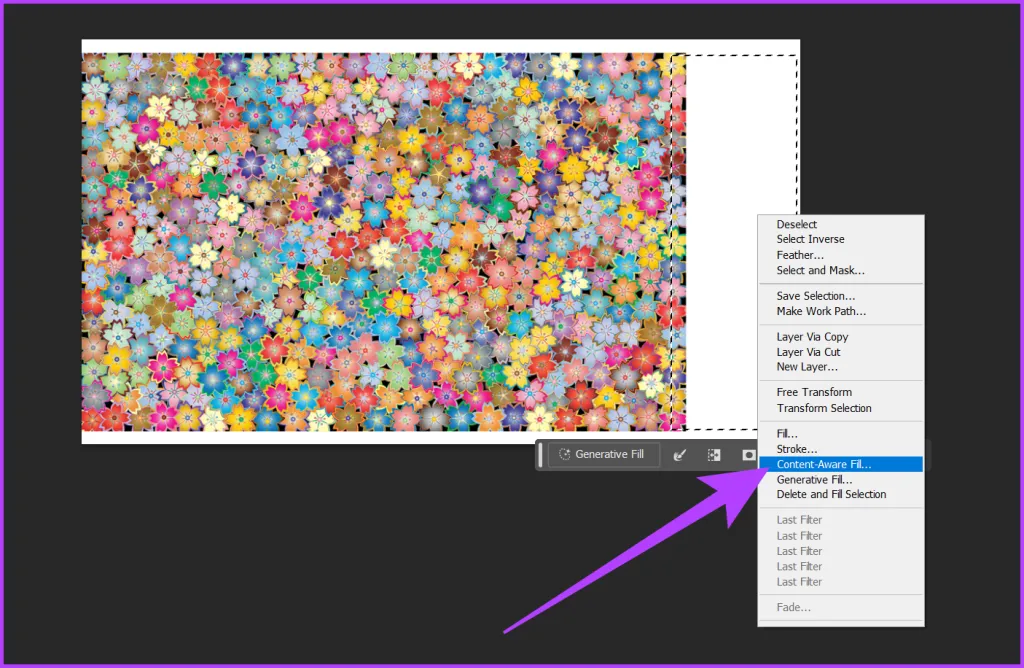
Task: Select Deselect in the context menu
Action: tap(797, 225)
